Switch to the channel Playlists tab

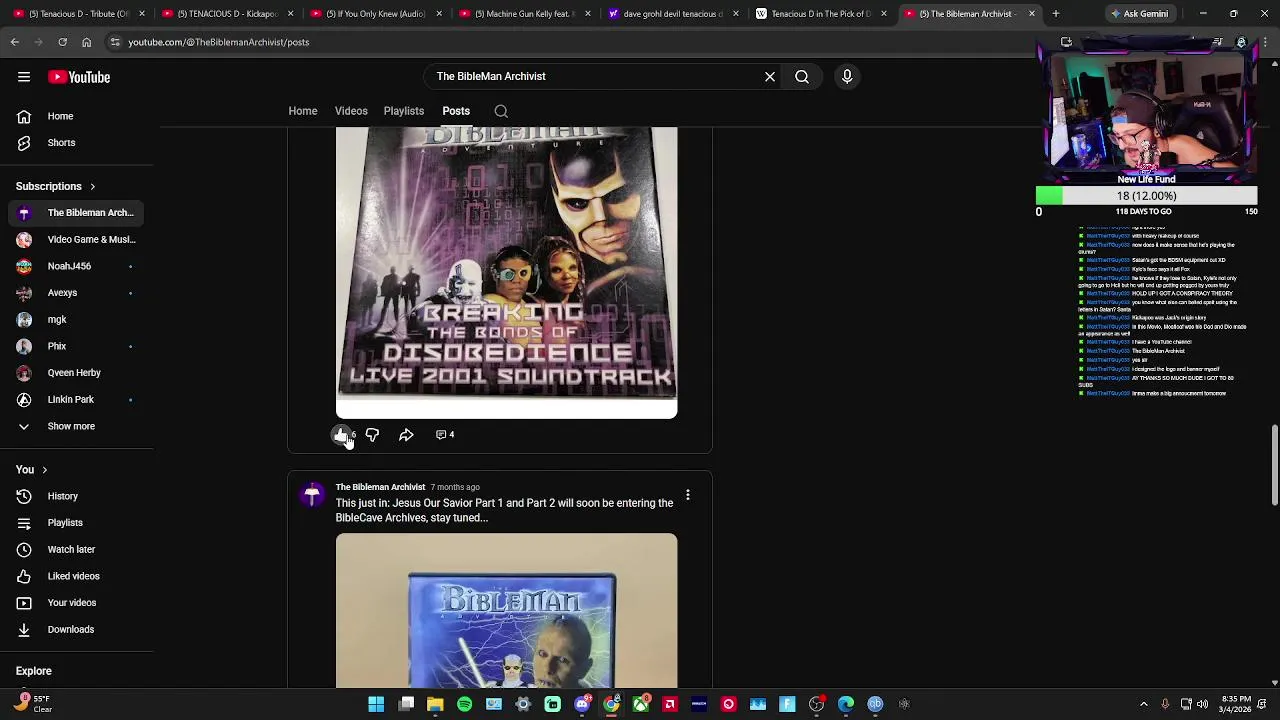[404, 111]
